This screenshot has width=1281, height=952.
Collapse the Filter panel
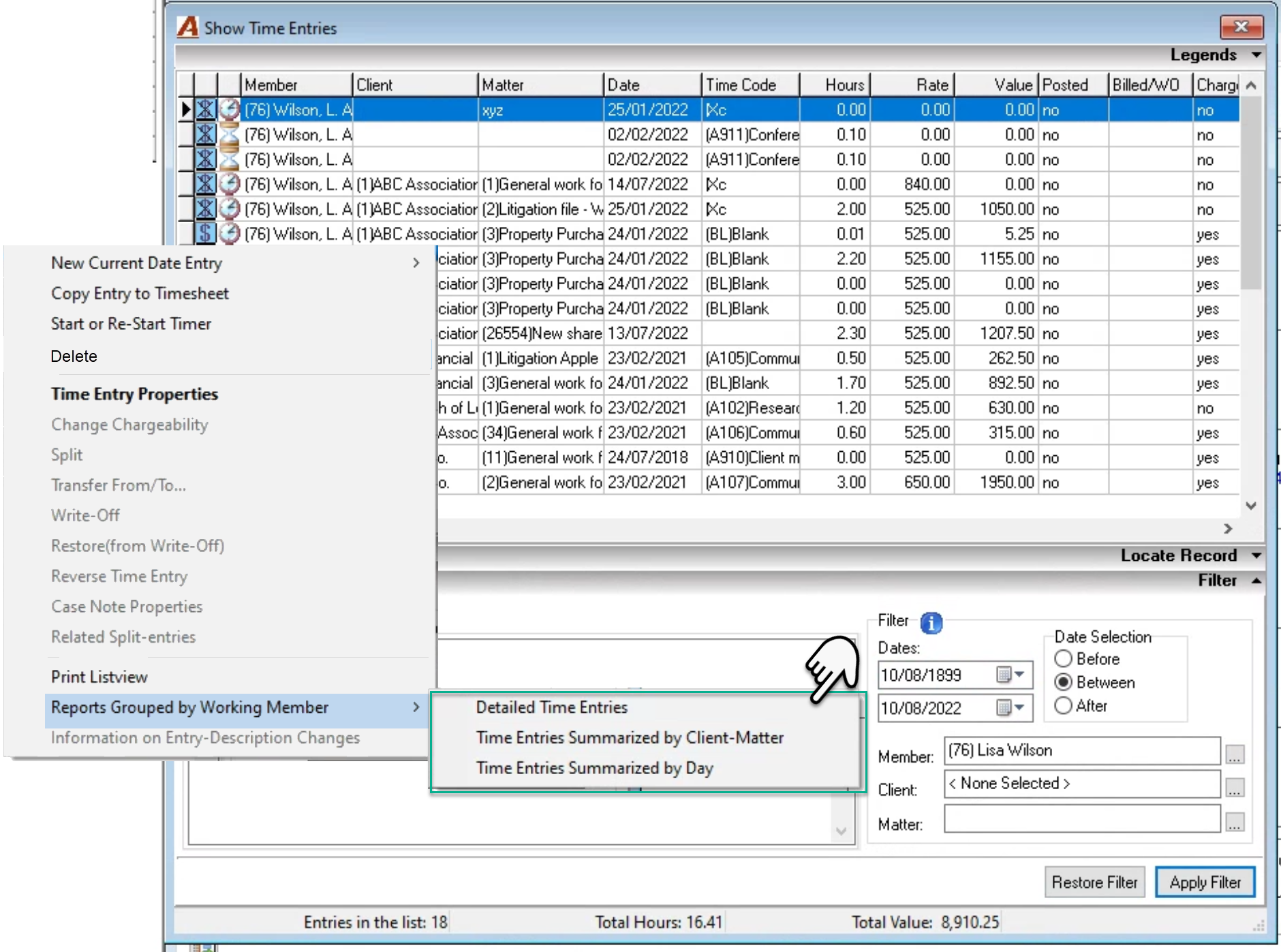click(1256, 581)
